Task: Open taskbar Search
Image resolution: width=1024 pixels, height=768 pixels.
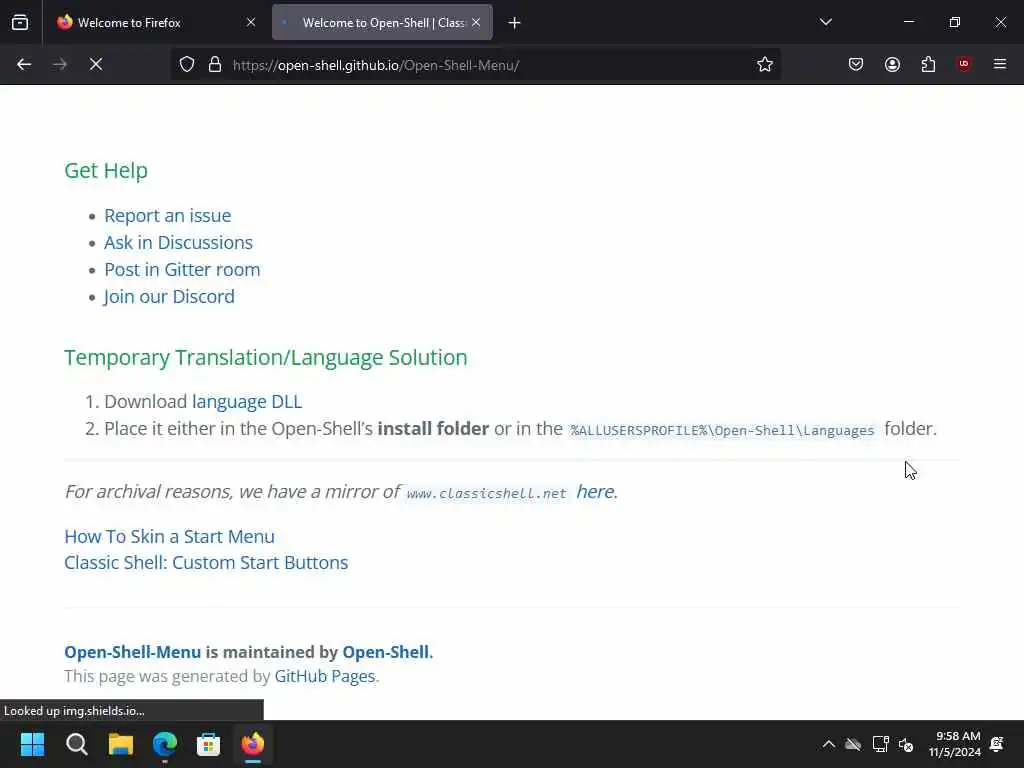Action: coord(76,744)
